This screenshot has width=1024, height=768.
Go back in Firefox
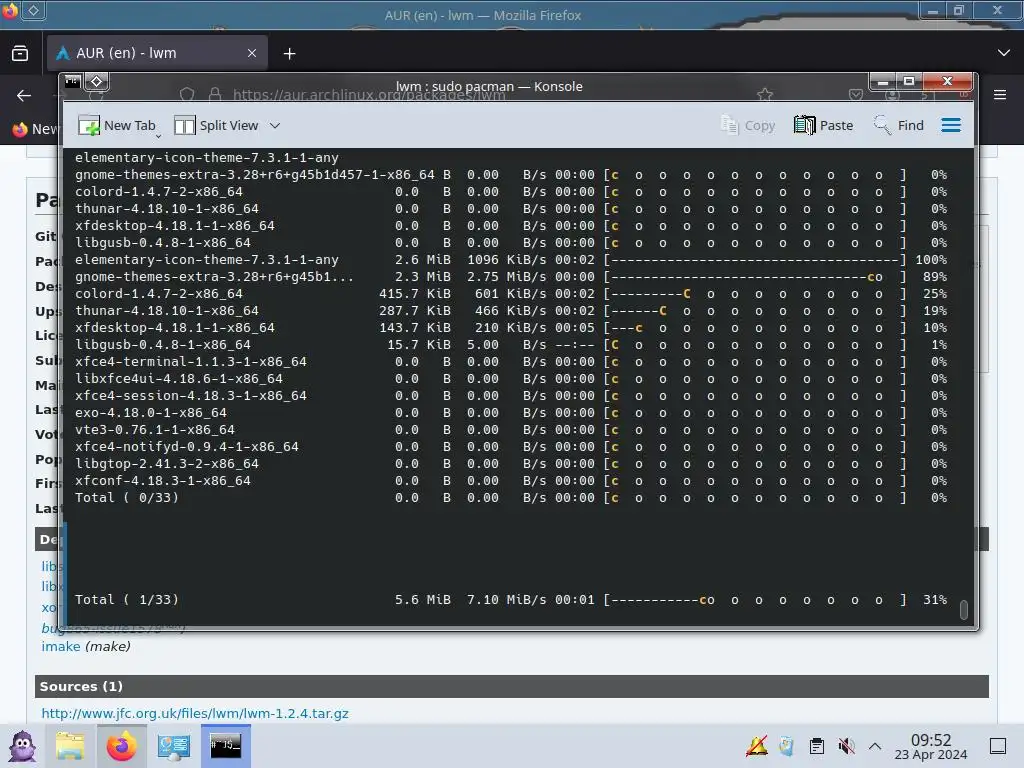(24, 96)
